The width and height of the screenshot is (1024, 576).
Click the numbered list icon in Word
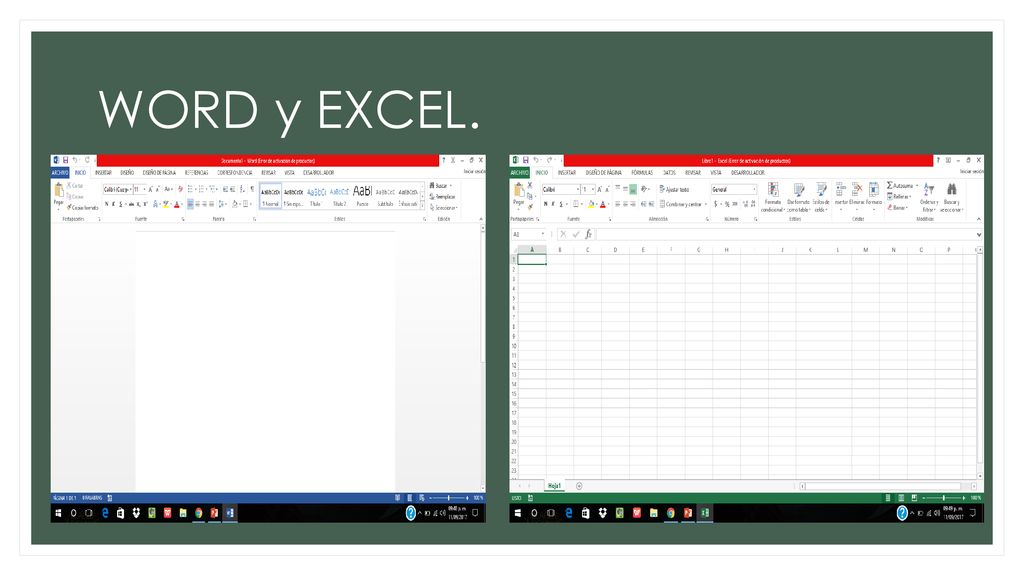tap(202, 189)
